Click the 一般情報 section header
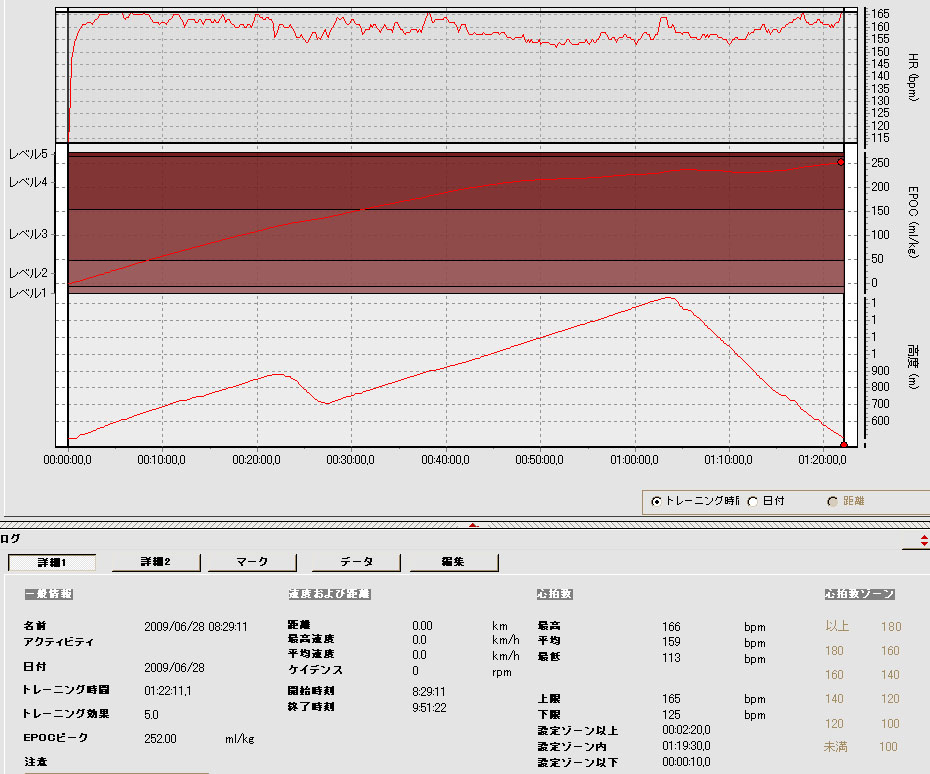Image resolution: width=930 pixels, height=774 pixels. tap(49, 594)
